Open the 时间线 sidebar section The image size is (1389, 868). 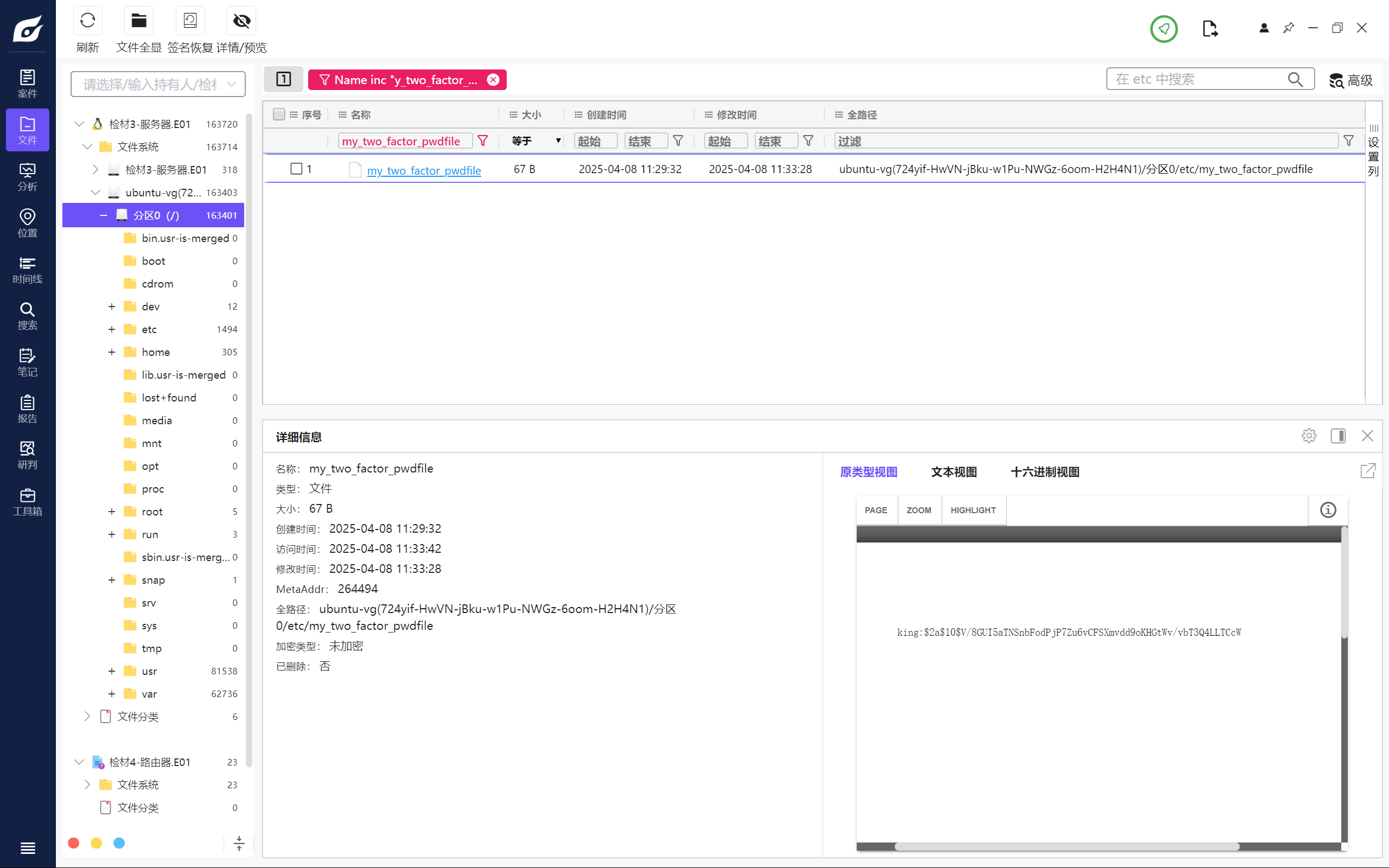[x=28, y=270]
